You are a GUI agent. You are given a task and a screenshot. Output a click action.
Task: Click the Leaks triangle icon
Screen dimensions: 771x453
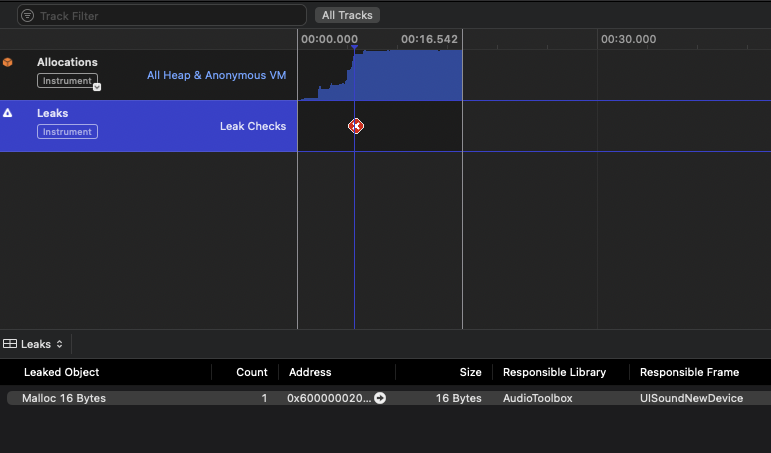tap(7, 113)
